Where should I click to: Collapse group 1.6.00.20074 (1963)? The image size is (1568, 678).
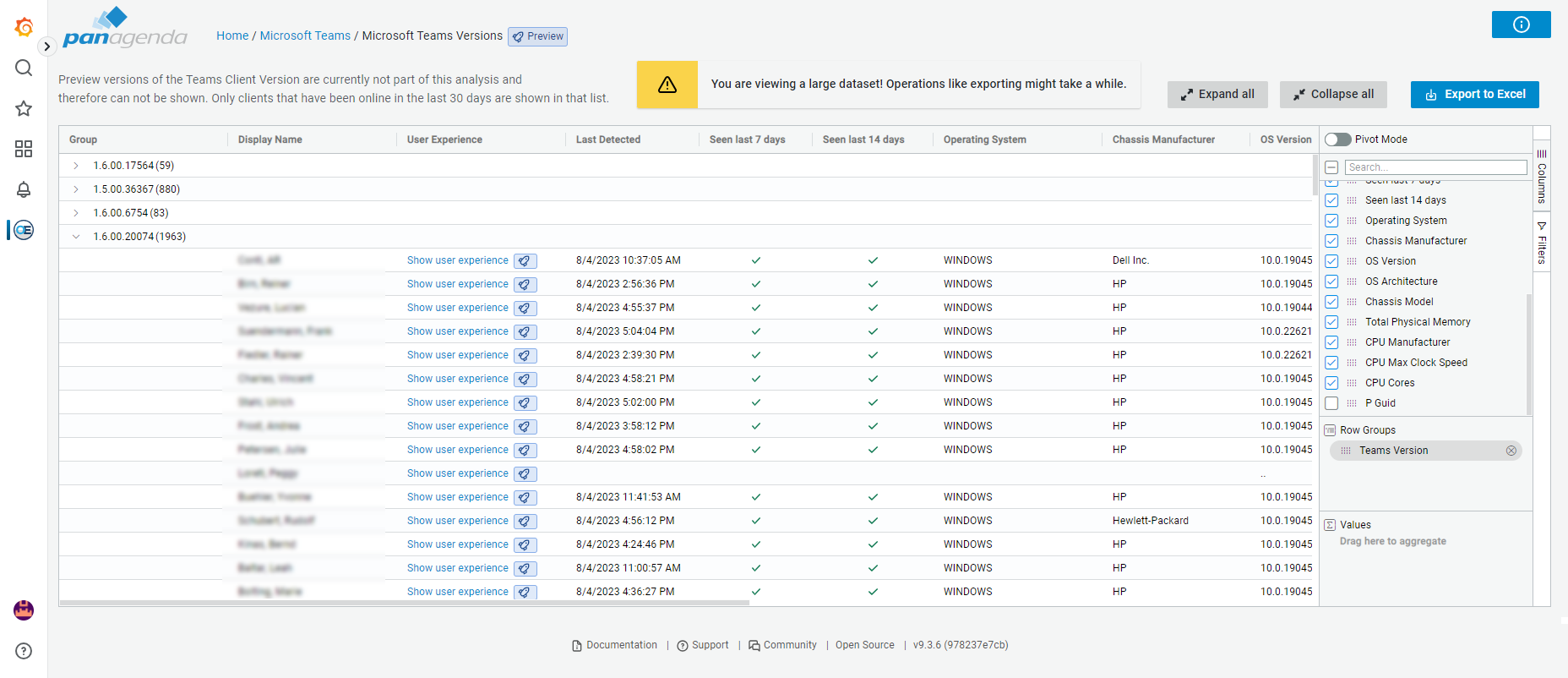(x=76, y=237)
